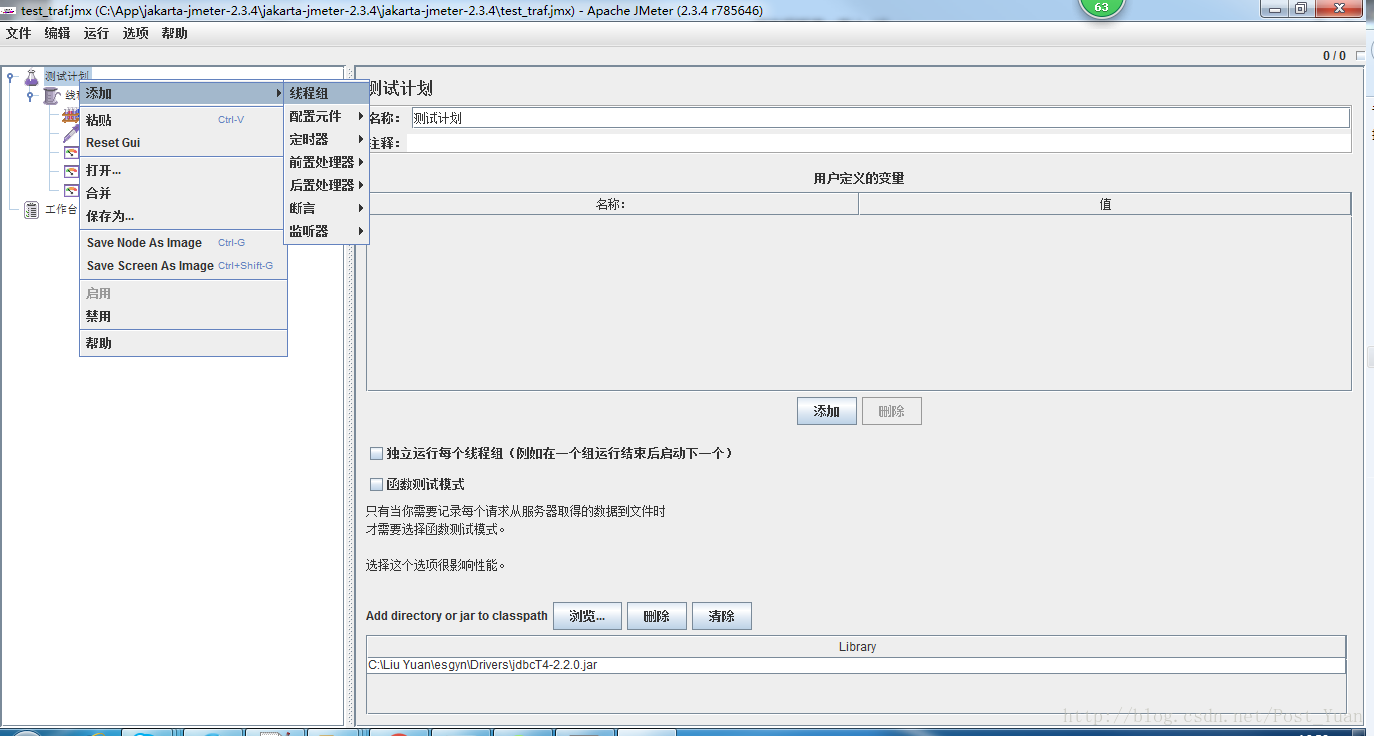Viewport: 1374px width, 736px height.
Task: Expand the 后置处理器 submenu
Action: point(326,185)
